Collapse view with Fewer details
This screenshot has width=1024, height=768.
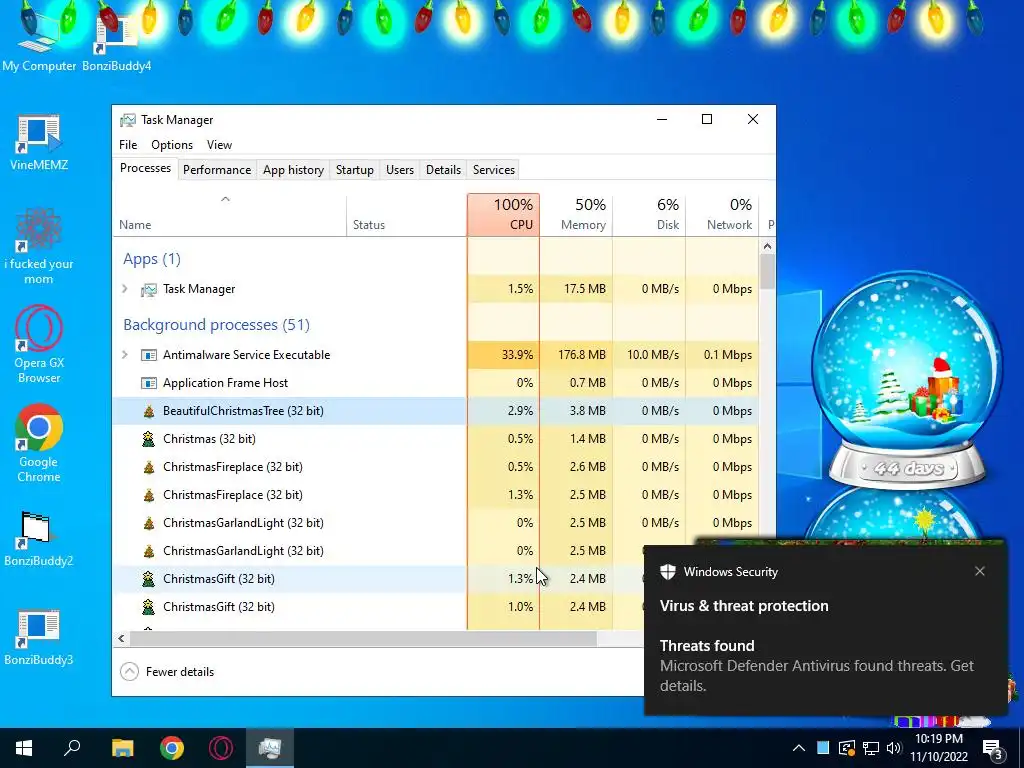click(167, 671)
